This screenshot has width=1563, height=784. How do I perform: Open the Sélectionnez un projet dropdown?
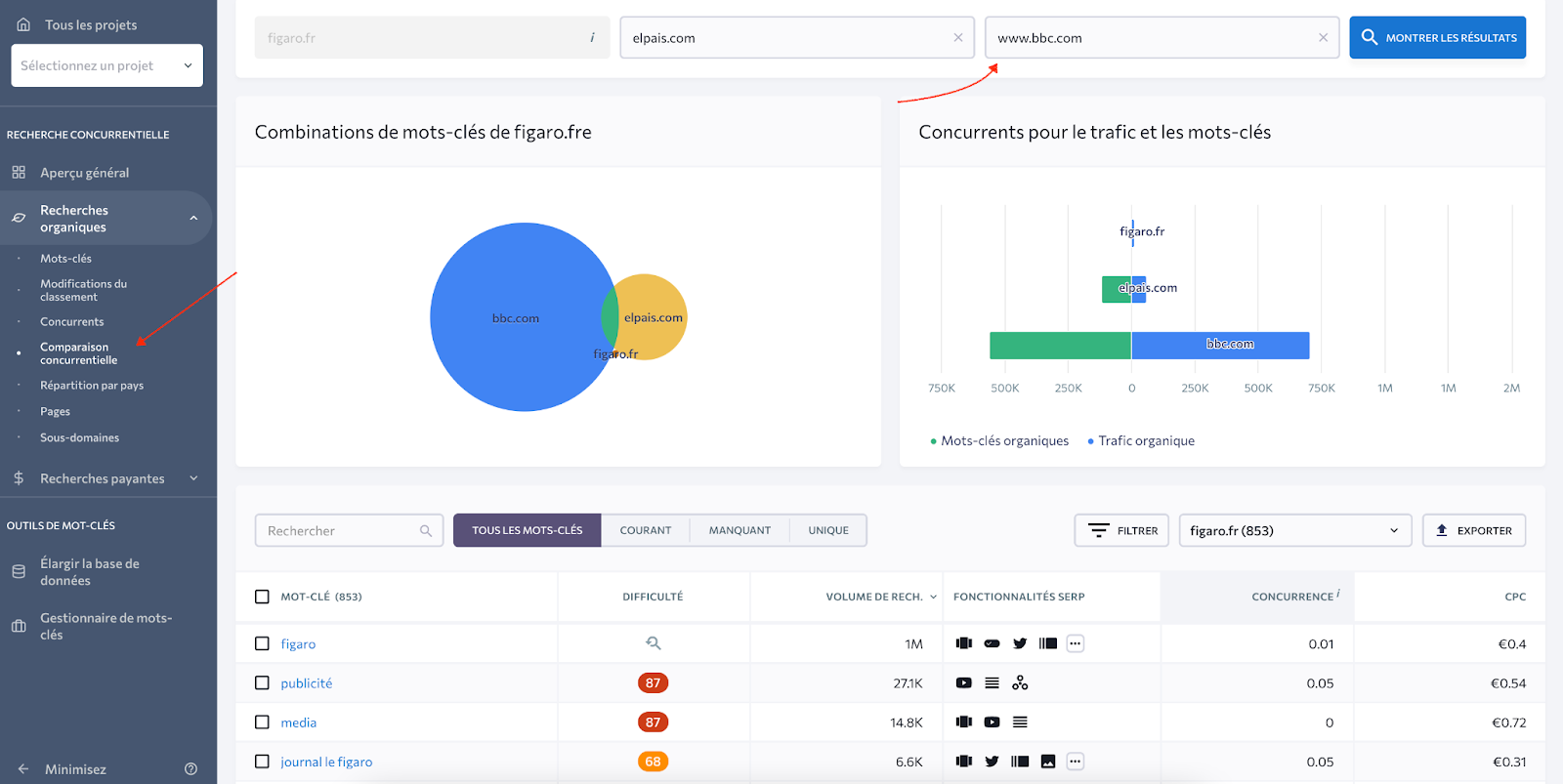tap(107, 65)
